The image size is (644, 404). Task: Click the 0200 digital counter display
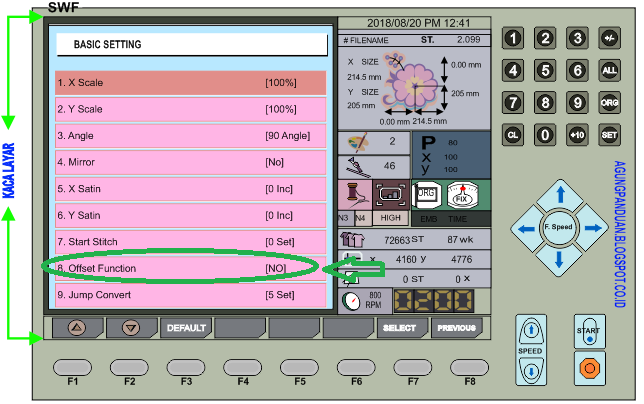click(433, 301)
